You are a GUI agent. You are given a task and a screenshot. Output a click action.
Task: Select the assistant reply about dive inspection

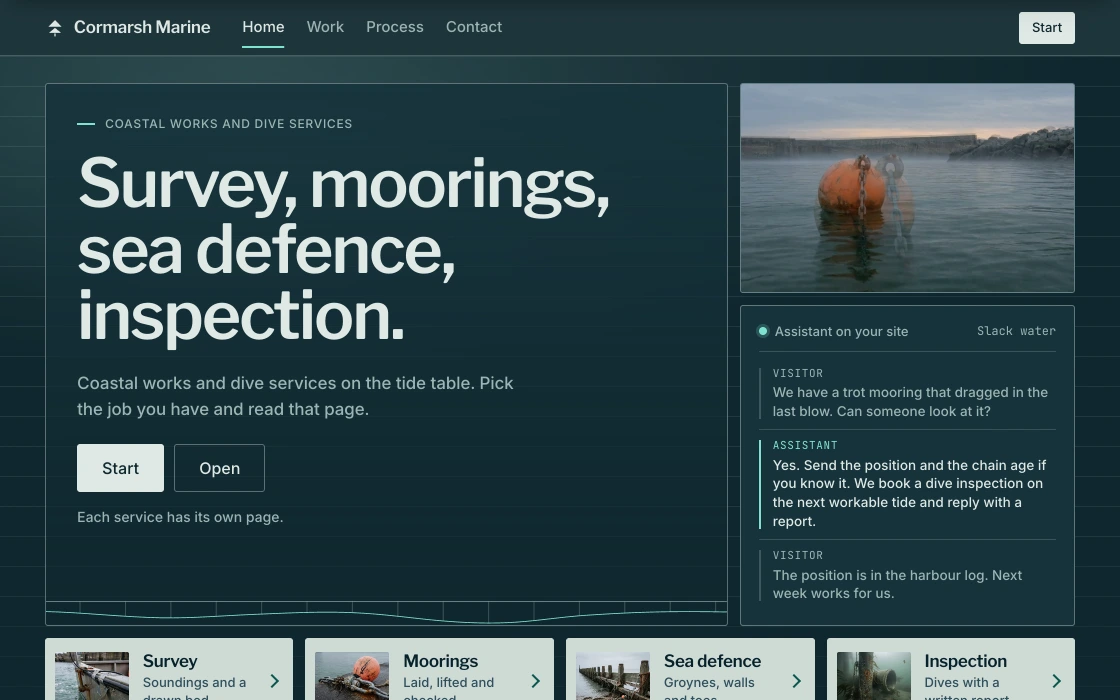click(907, 484)
